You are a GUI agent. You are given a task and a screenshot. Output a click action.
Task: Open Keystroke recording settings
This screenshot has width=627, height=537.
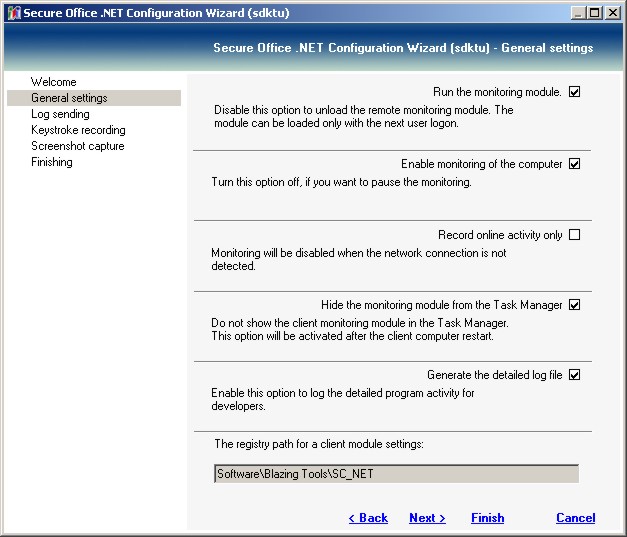(78, 130)
